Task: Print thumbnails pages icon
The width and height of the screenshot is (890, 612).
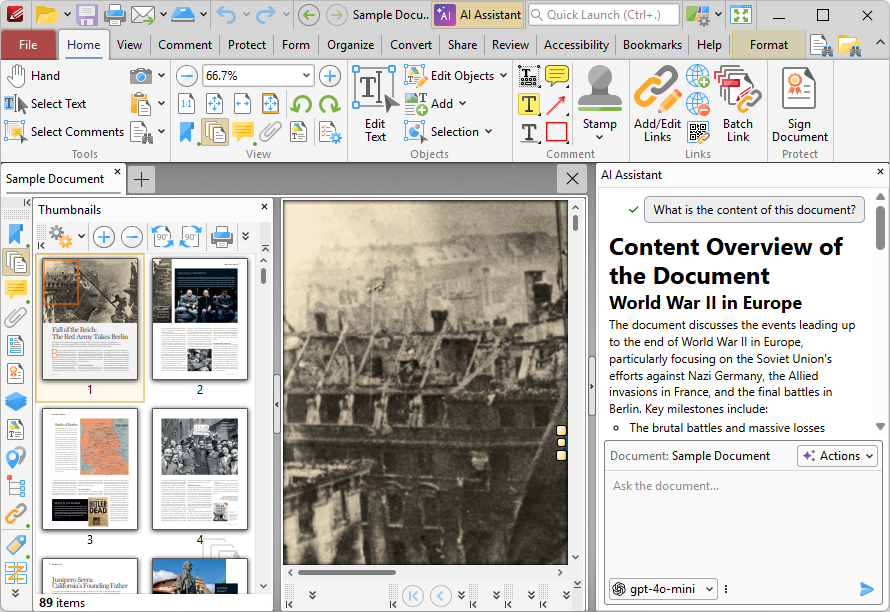Action: (222, 237)
